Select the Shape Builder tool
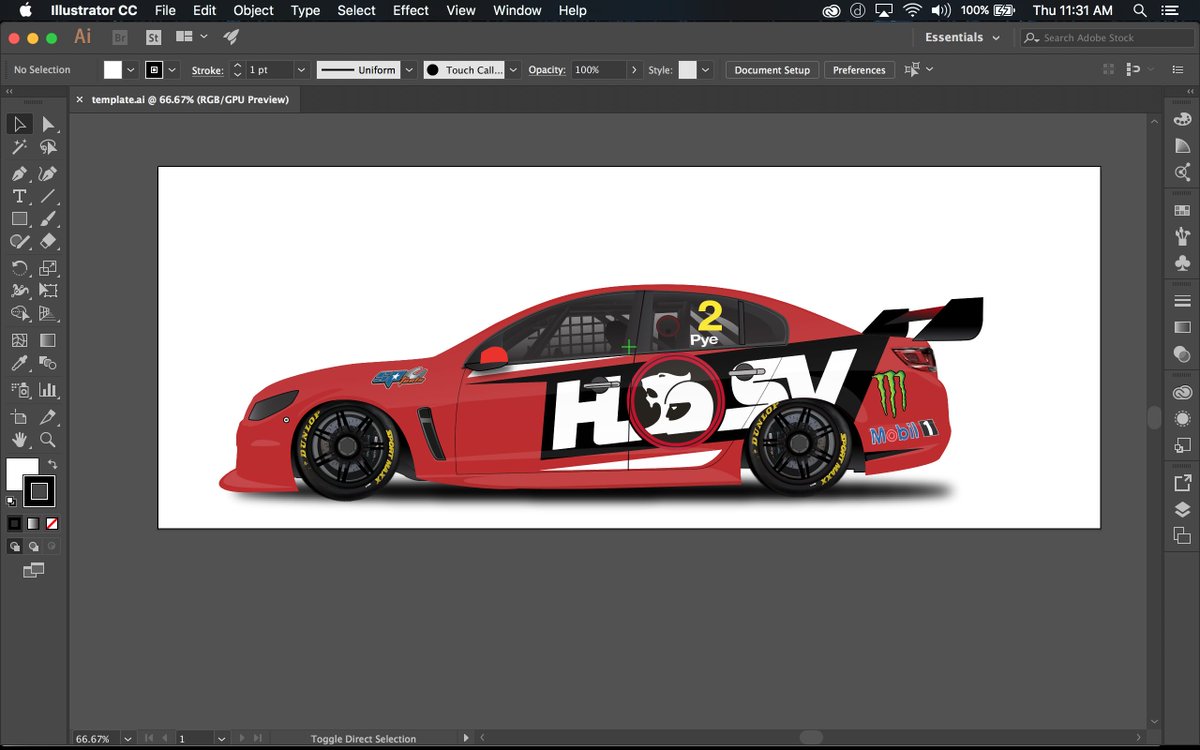The height and width of the screenshot is (750, 1200). [x=19, y=314]
